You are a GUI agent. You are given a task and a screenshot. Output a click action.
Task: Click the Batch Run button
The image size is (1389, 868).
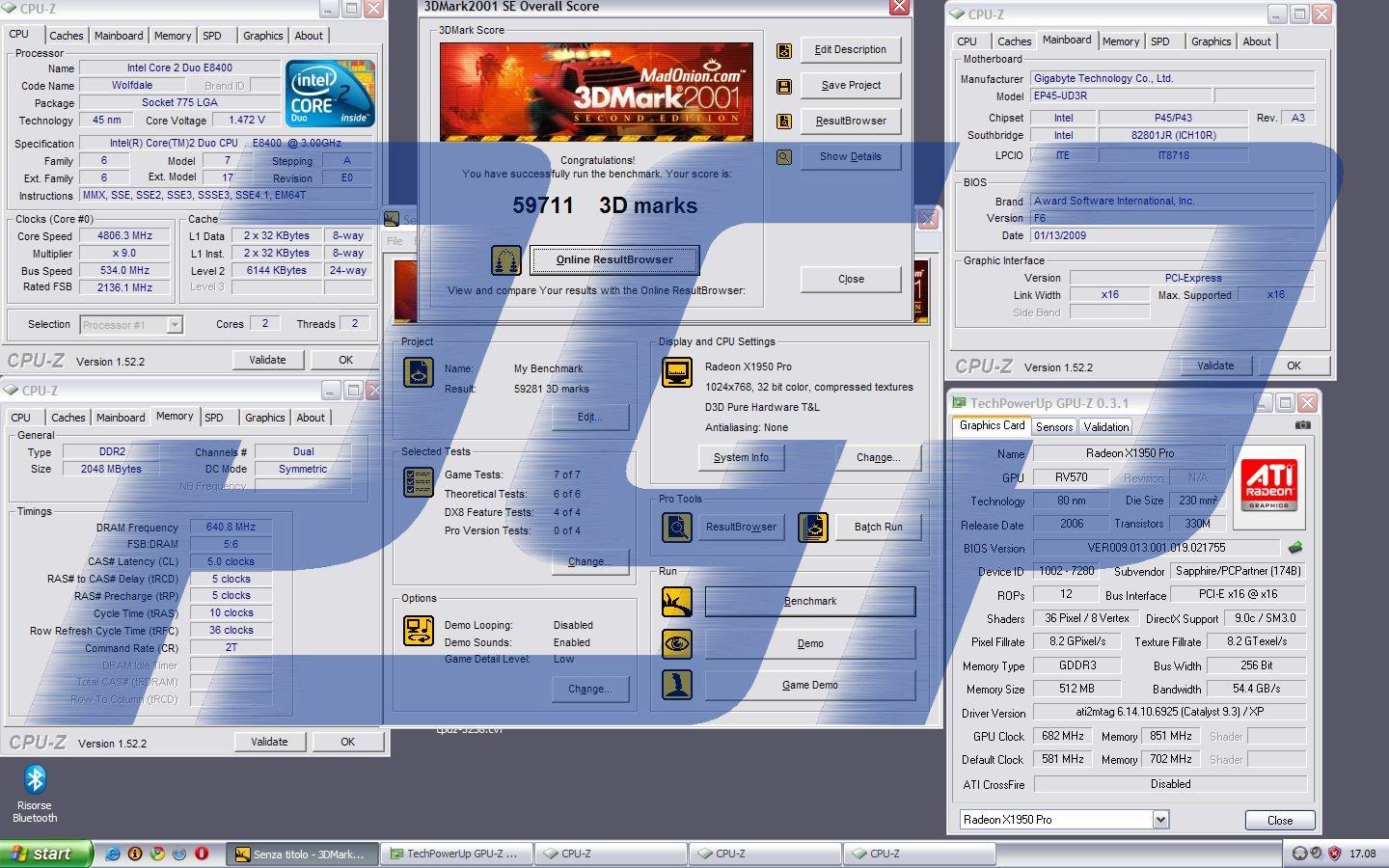(879, 527)
